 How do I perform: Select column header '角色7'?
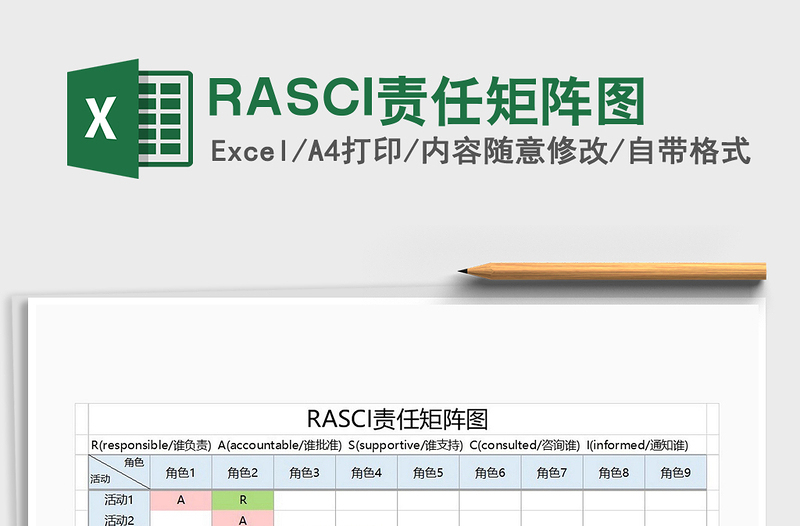[x=552, y=472]
